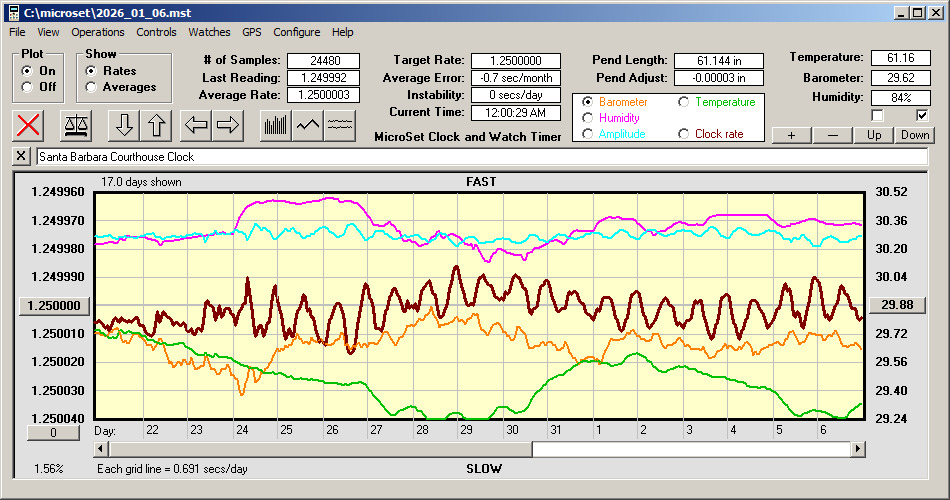The image size is (950, 500).
Task: Select the Temperature scale radio button
Action: point(684,102)
